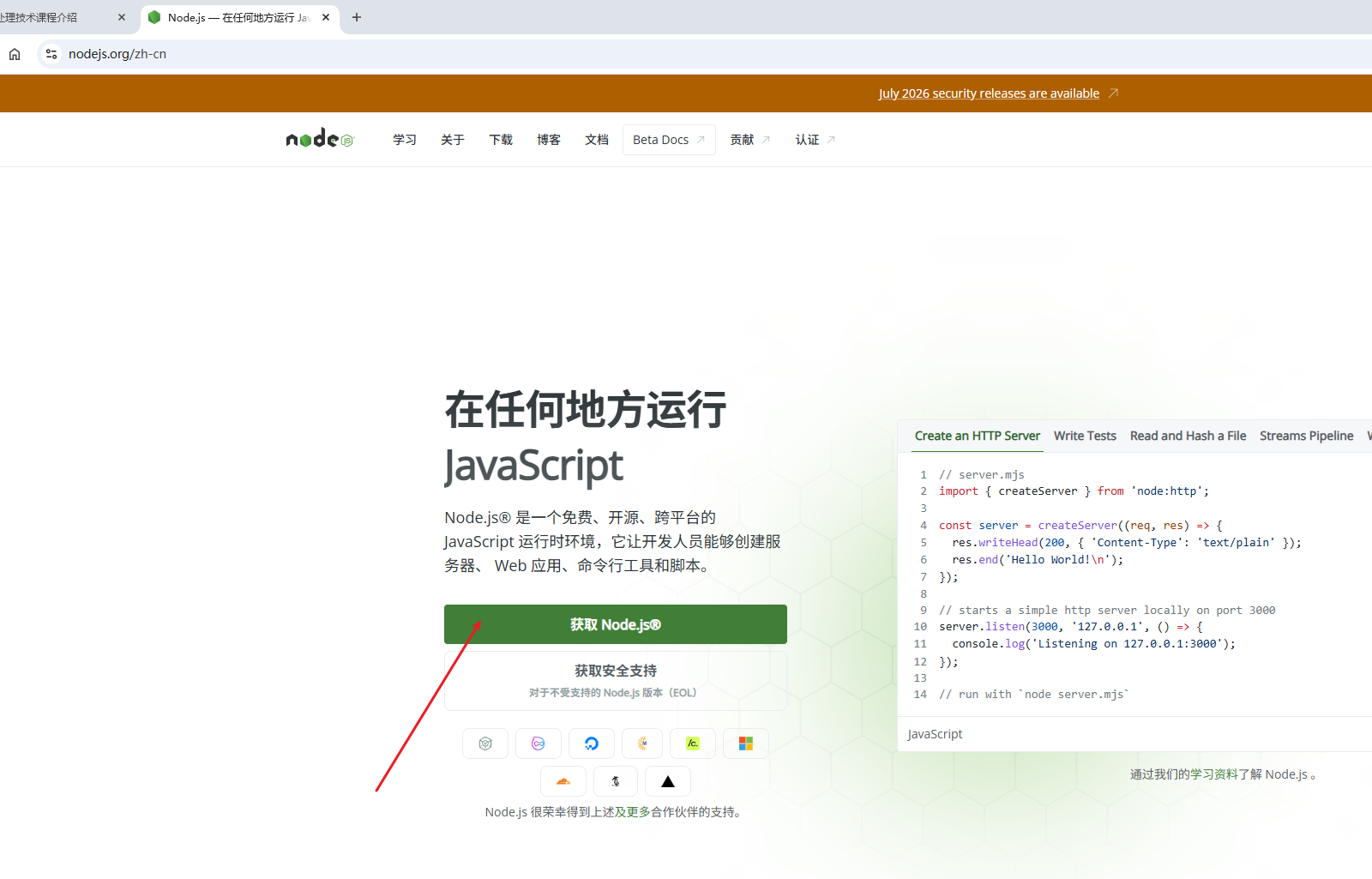
Task: Open the DigitalOcean partner logo
Action: coord(592,744)
